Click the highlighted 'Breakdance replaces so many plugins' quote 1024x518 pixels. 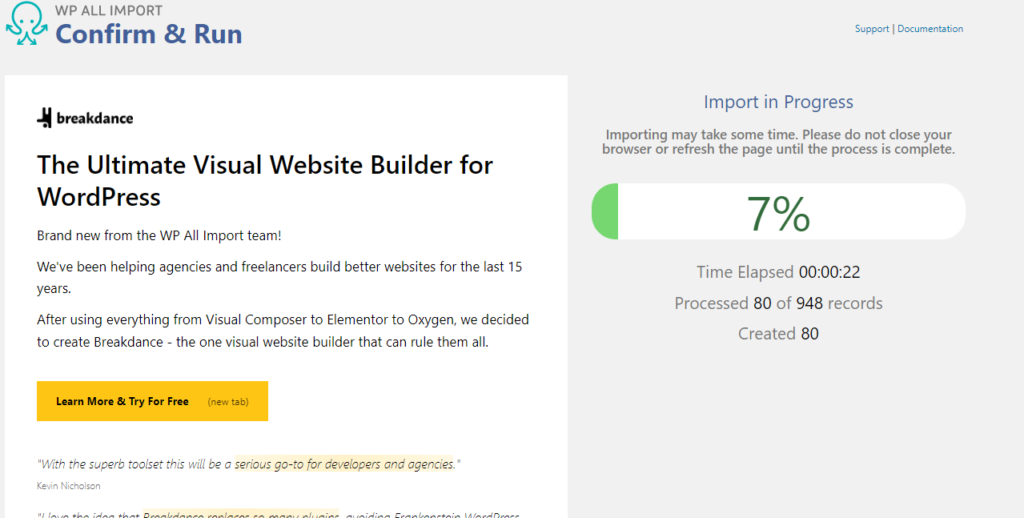point(240,515)
